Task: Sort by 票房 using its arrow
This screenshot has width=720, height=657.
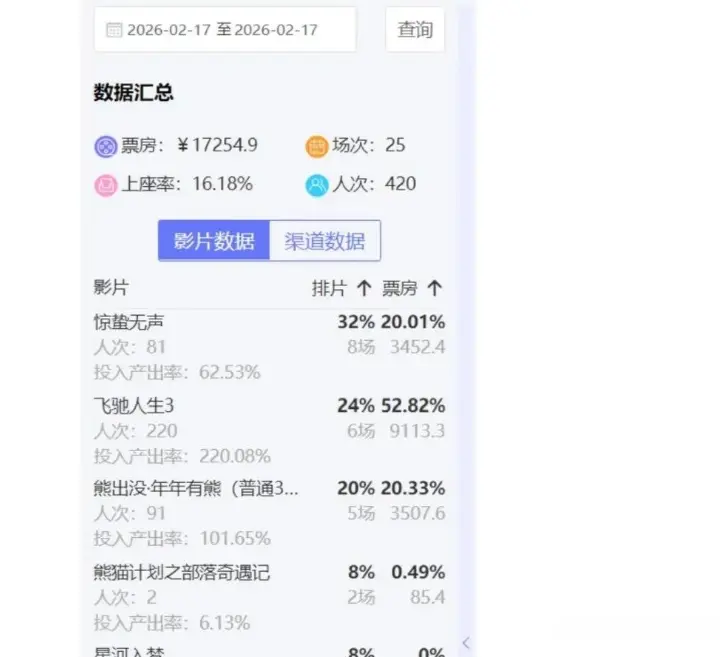Action: point(434,289)
